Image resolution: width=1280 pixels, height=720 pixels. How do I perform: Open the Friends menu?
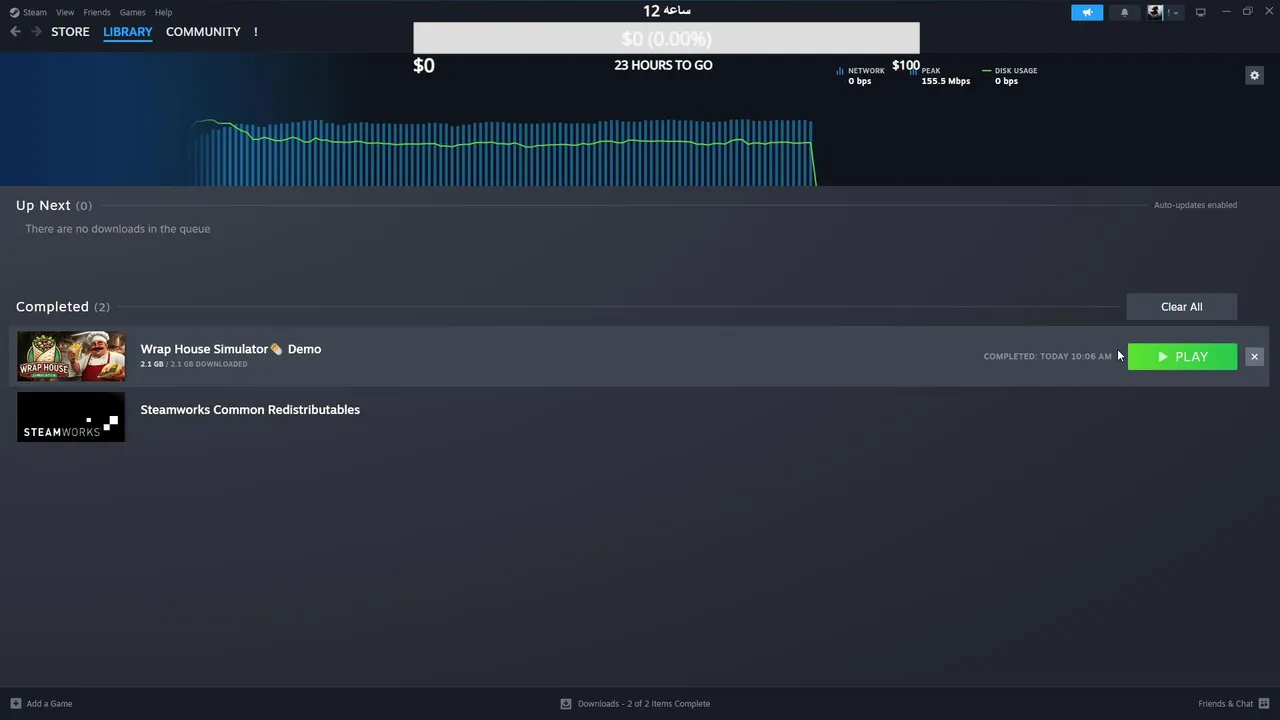coord(97,12)
